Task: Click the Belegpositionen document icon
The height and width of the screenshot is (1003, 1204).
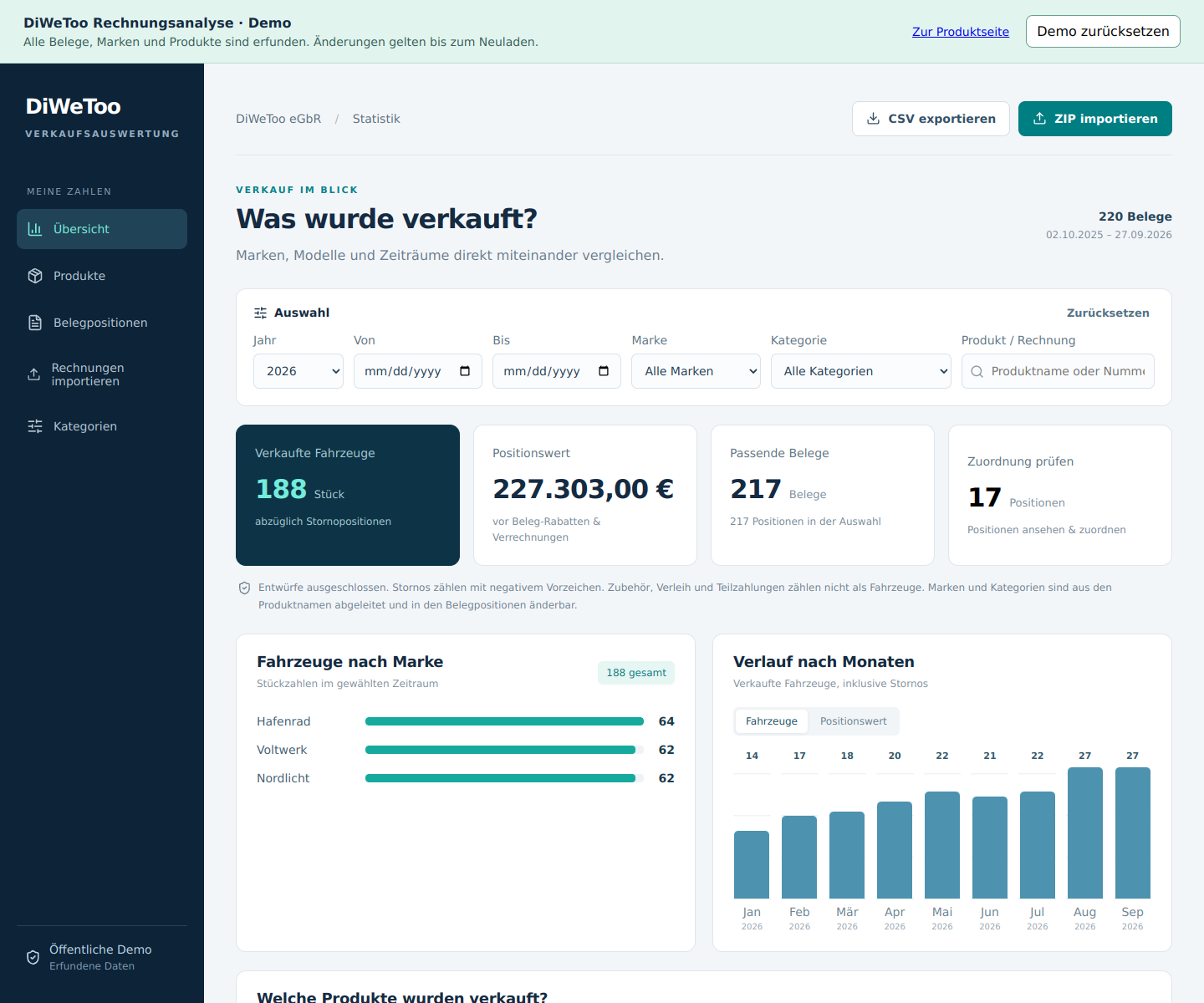Action: [x=35, y=323]
